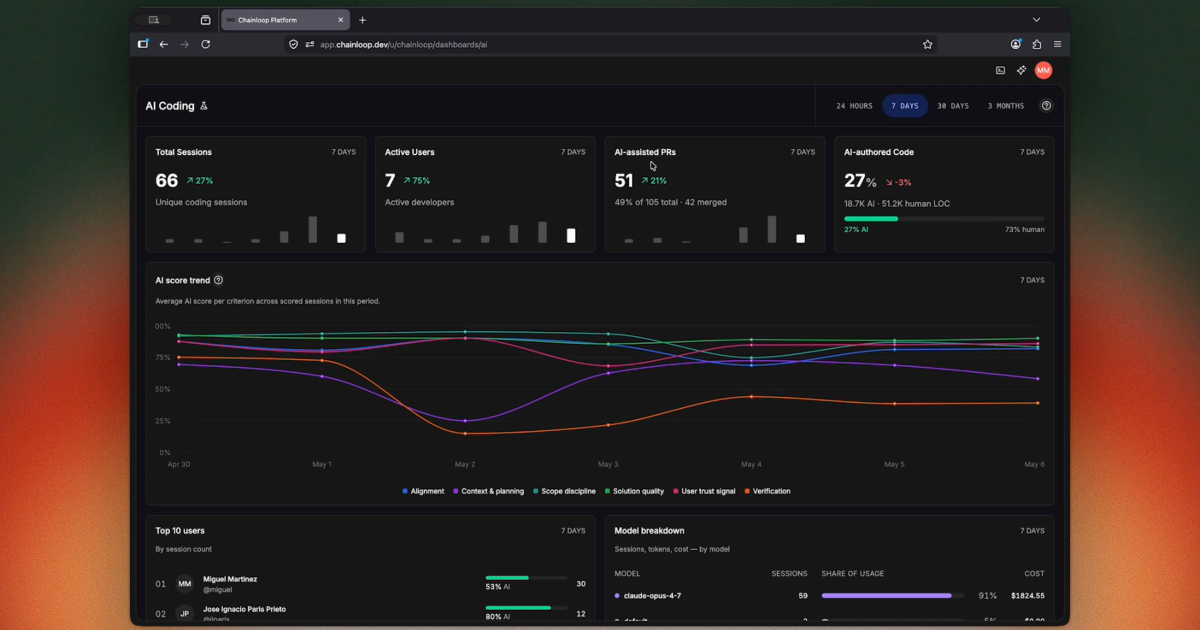The height and width of the screenshot is (630, 1200).
Task: Click the info icon next to AI score trend
Action: (x=219, y=280)
